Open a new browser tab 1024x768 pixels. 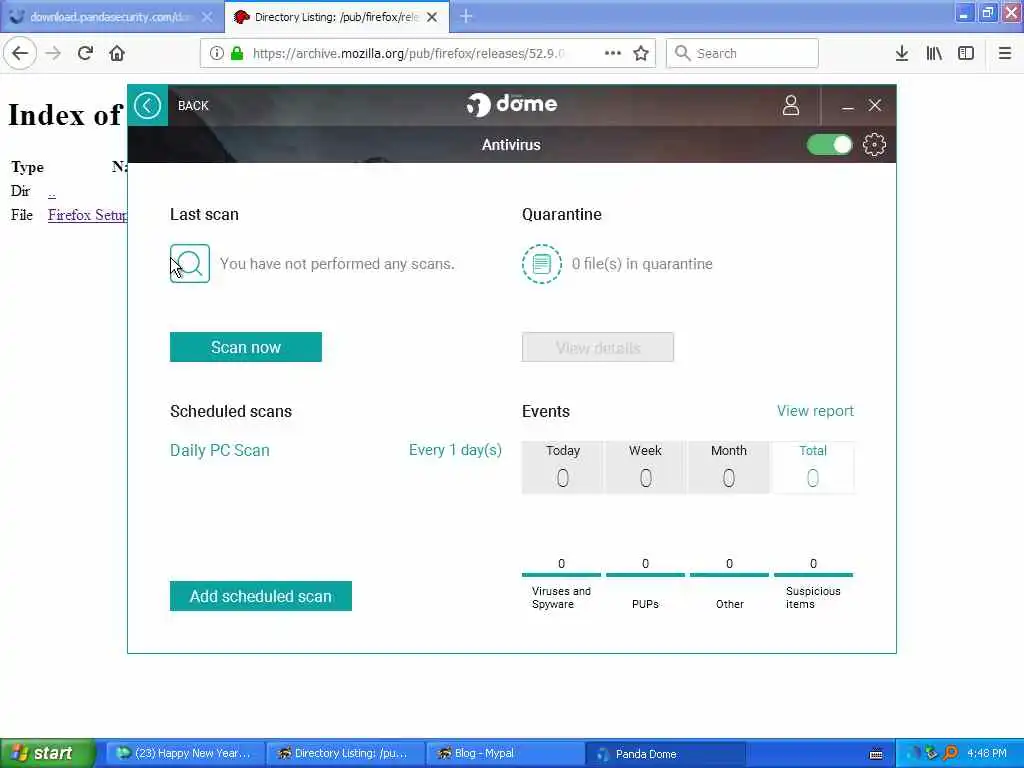click(466, 17)
